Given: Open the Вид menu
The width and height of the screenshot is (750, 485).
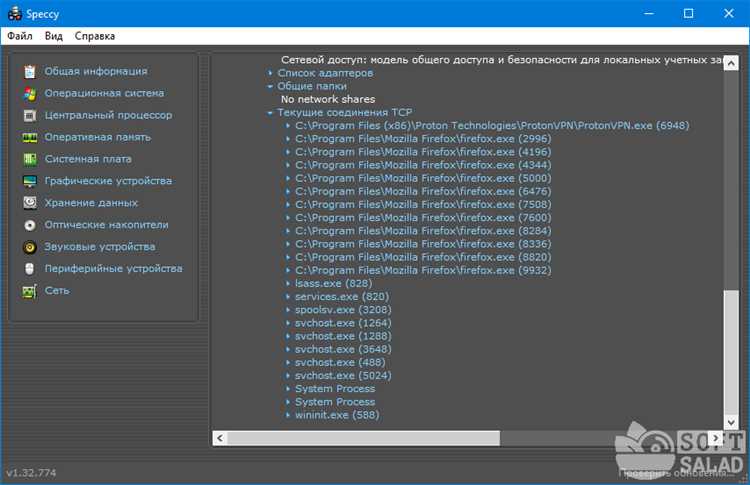Looking at the screenshot, I should tap(54, 36).
